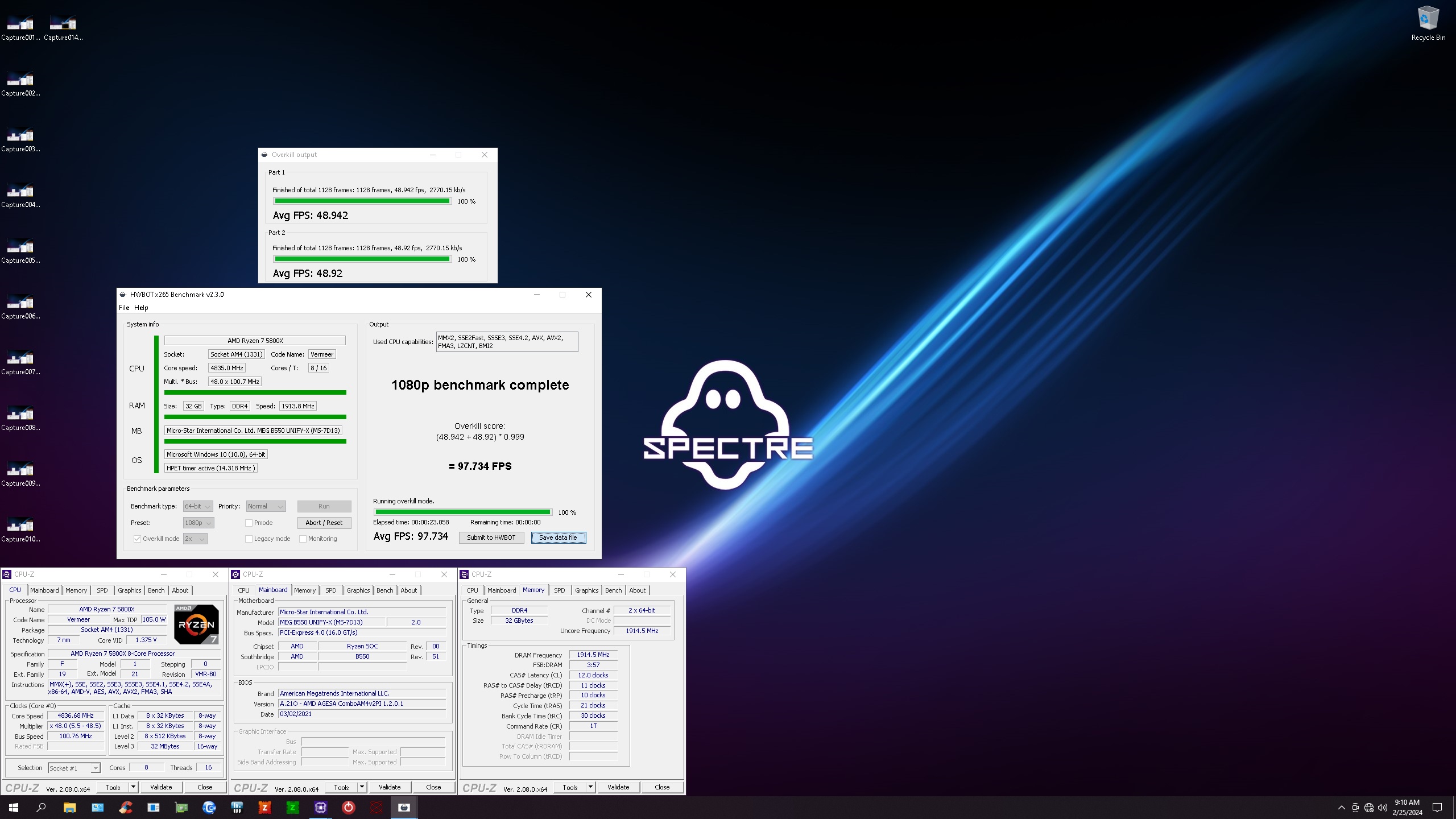Toggle Overkill mode checkbox
The width and height of the screenshot is (1456, 819).
point(137,539)
